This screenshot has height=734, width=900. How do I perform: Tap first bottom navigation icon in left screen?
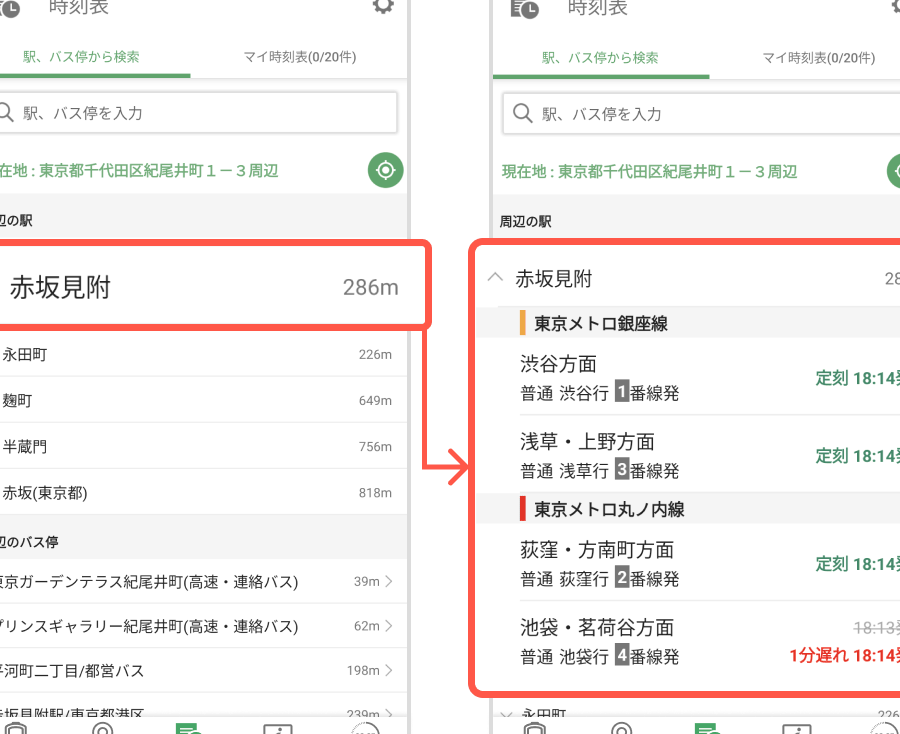(14, 728)
